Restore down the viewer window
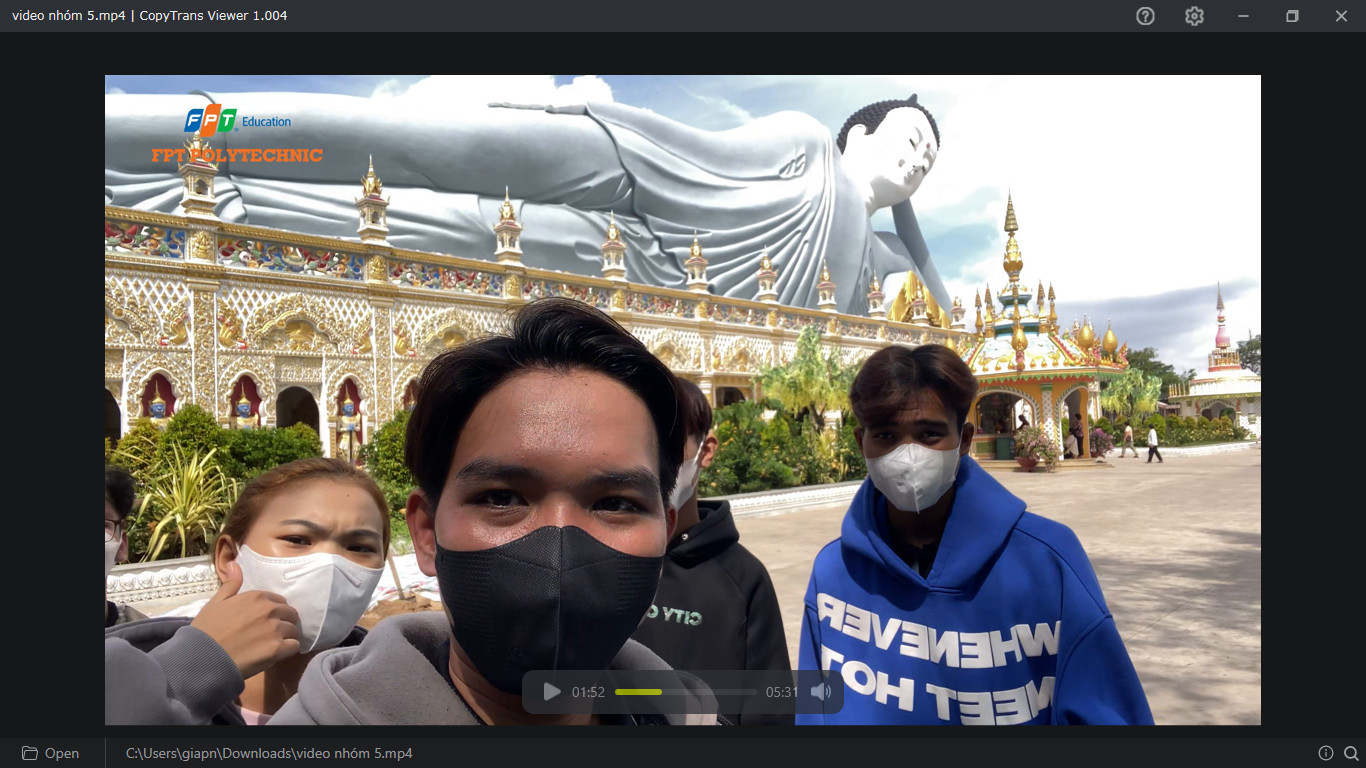The height and width of the screenshot is (768, 1366). (x=1292, y=16)
